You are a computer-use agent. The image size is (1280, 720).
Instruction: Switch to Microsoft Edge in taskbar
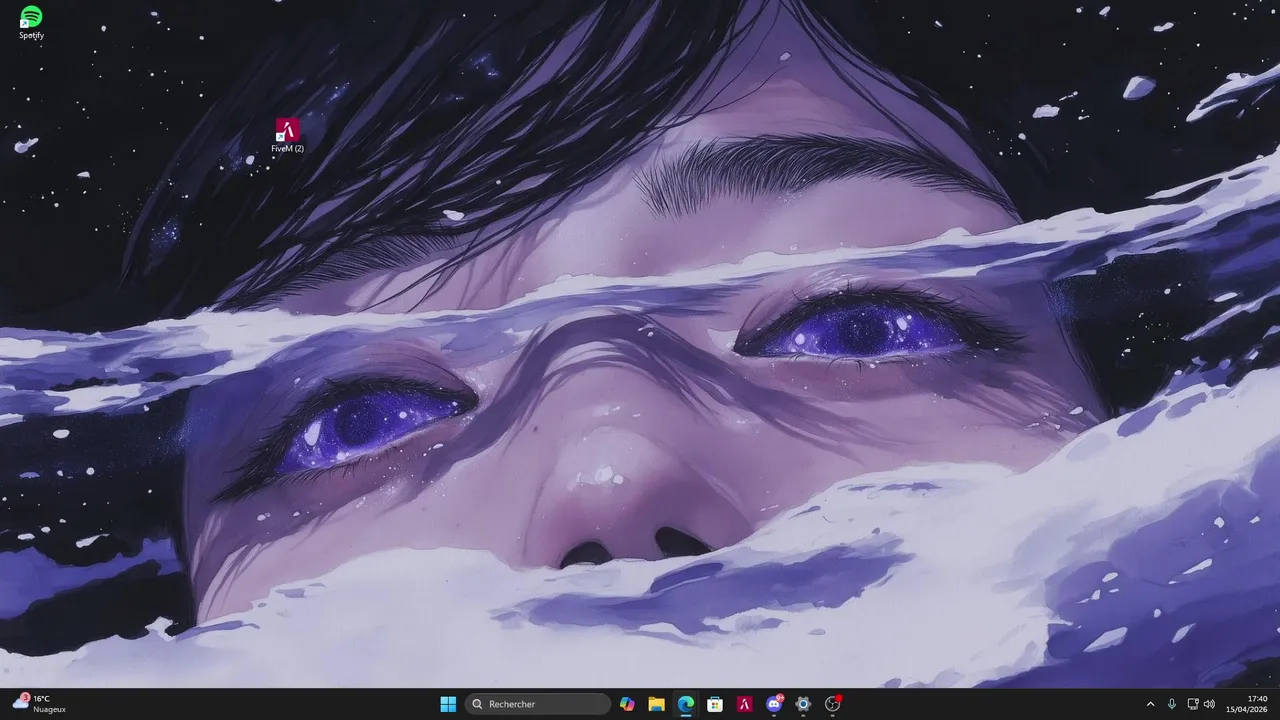pos(686,704)
